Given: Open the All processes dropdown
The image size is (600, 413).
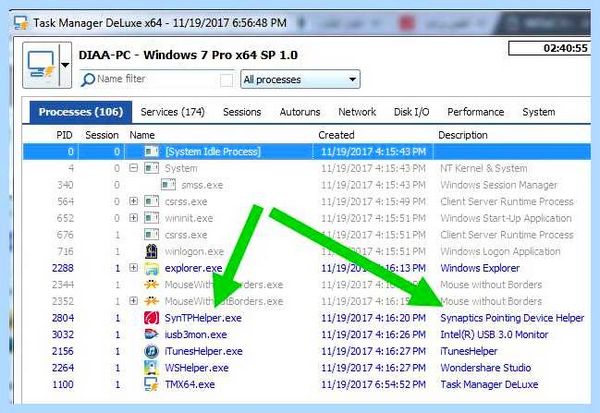Looking at the screenshot, I should pyautogui.click(x=300, y=79).
